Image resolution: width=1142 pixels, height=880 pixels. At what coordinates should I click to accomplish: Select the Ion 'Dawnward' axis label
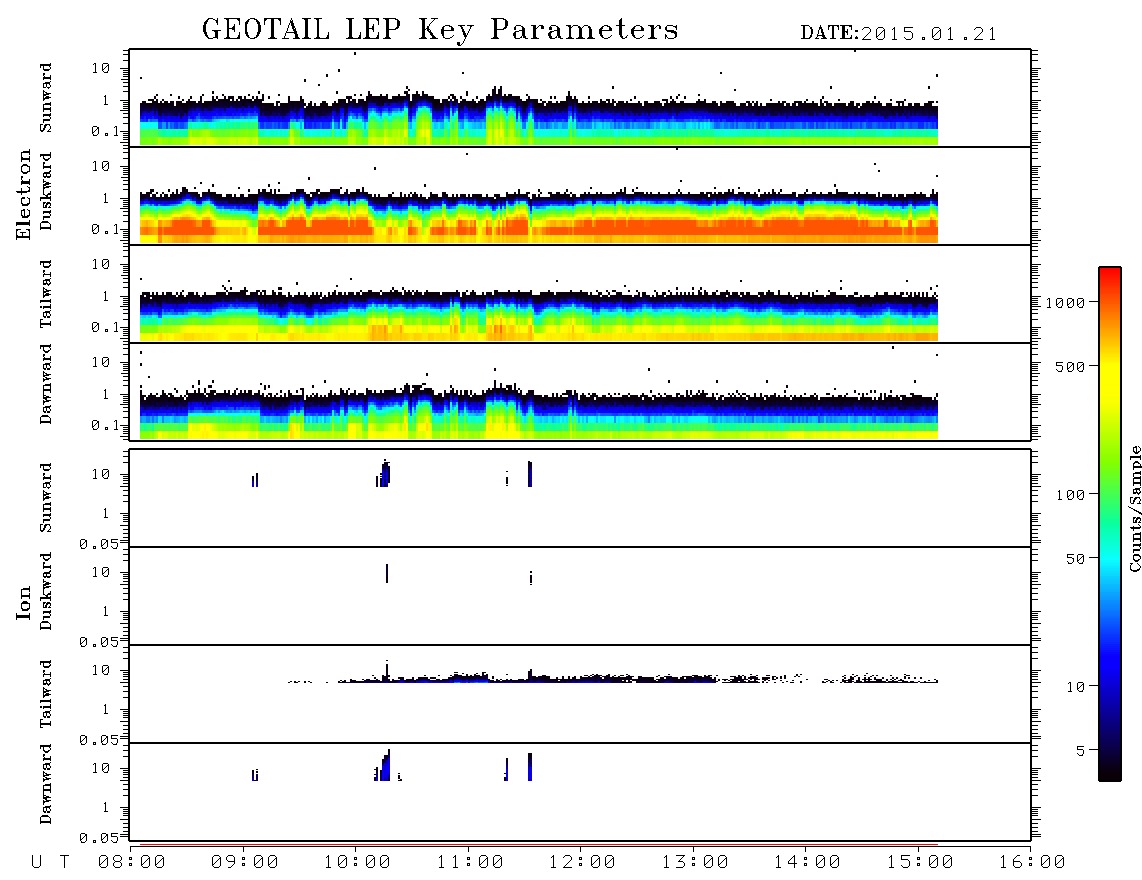click(x=46, y=784)
